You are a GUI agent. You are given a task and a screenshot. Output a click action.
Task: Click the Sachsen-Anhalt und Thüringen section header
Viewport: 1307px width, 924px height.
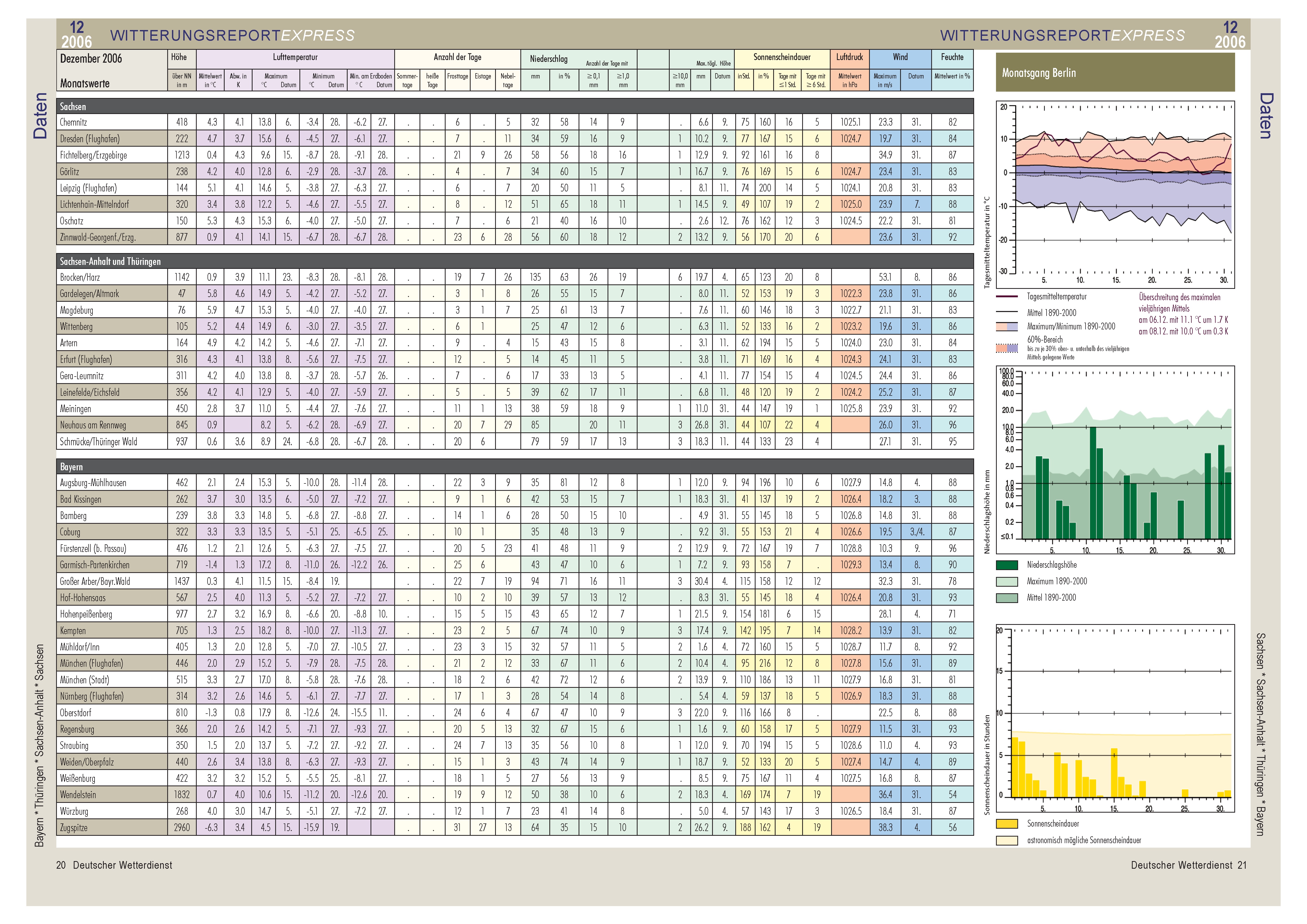515,261
